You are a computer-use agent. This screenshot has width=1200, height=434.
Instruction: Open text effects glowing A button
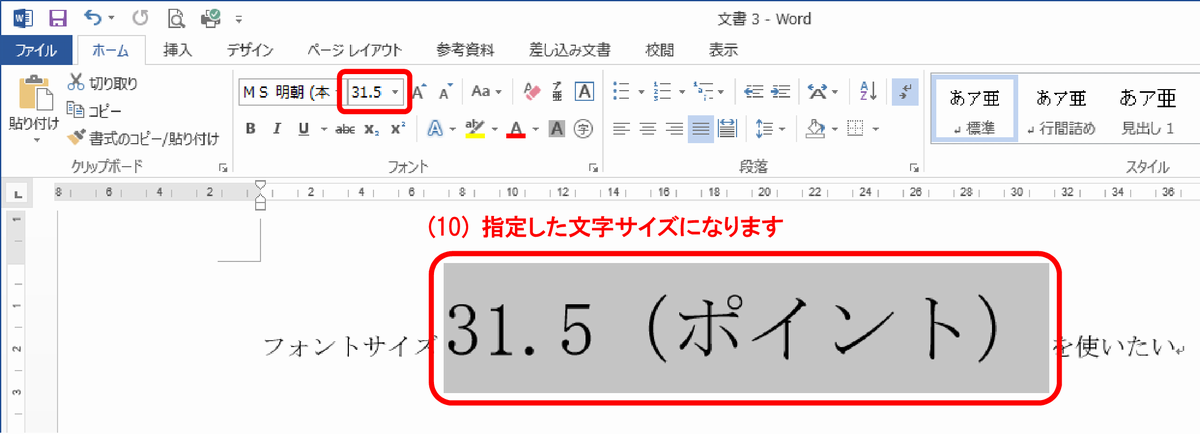pyautogui.click(x=435, y=128)
